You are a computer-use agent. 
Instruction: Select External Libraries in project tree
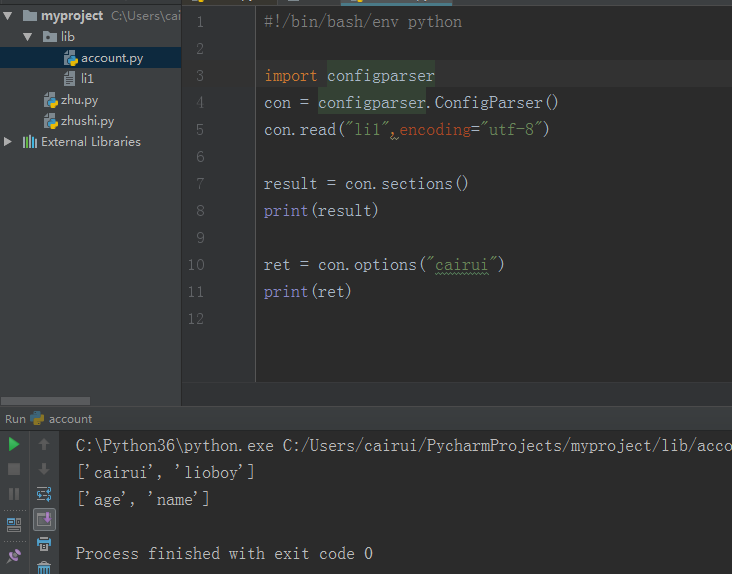(x=91, y=141)
